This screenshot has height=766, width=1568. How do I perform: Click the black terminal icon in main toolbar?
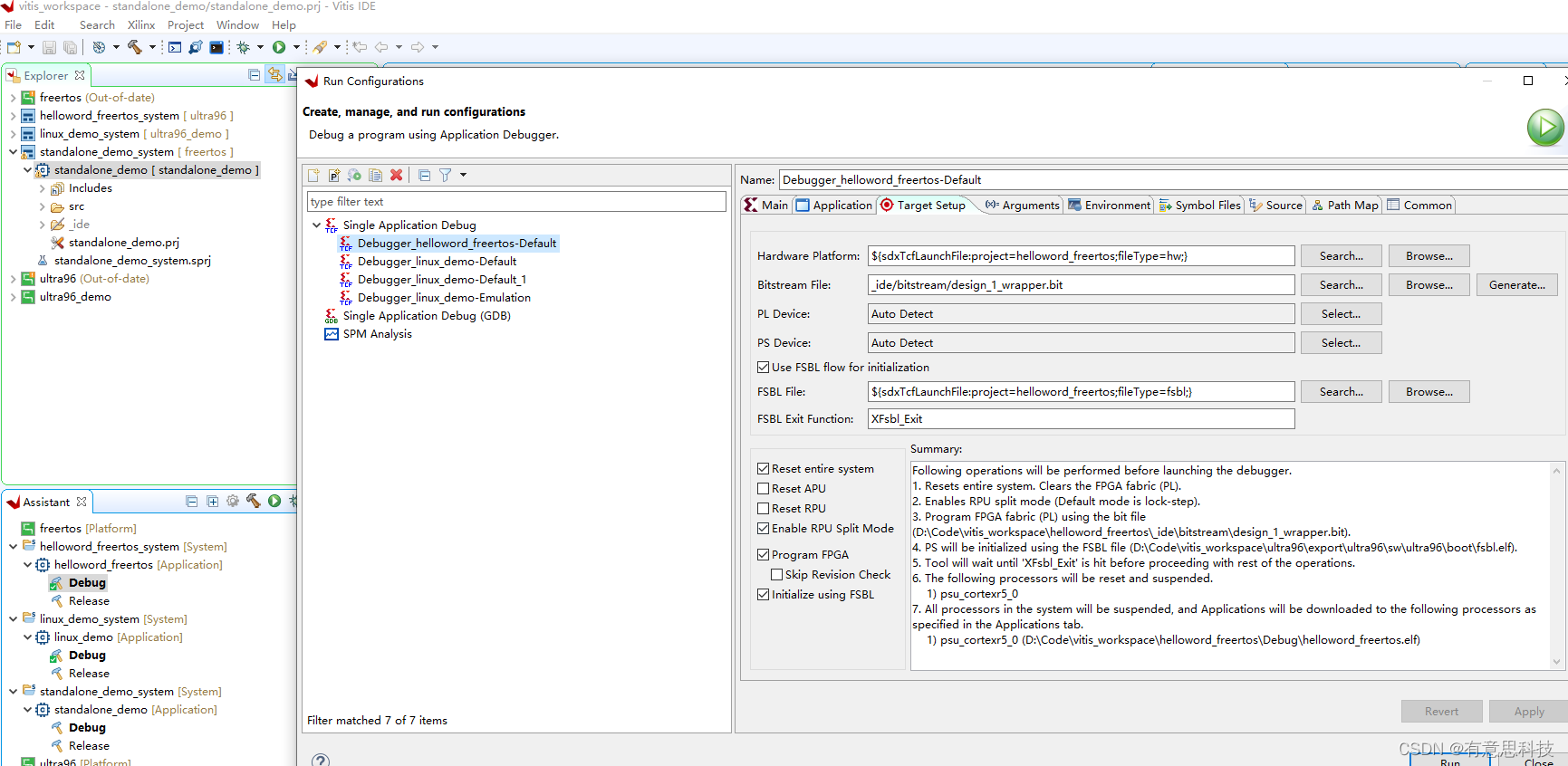coord(216,47)
